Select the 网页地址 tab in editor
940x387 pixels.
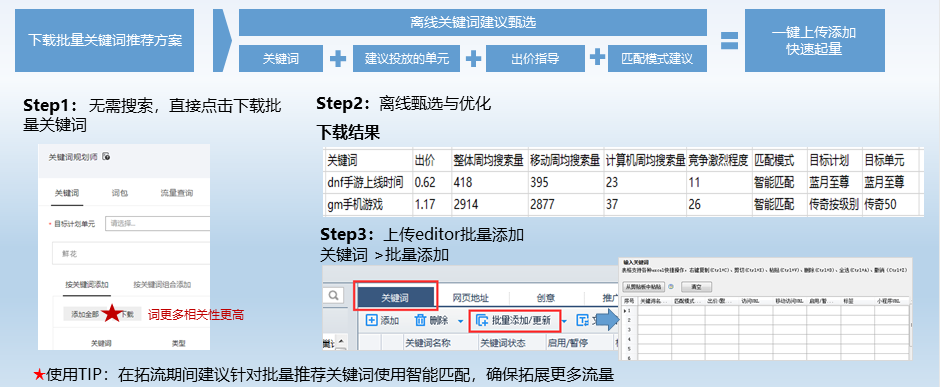click(x=471, y=298)
